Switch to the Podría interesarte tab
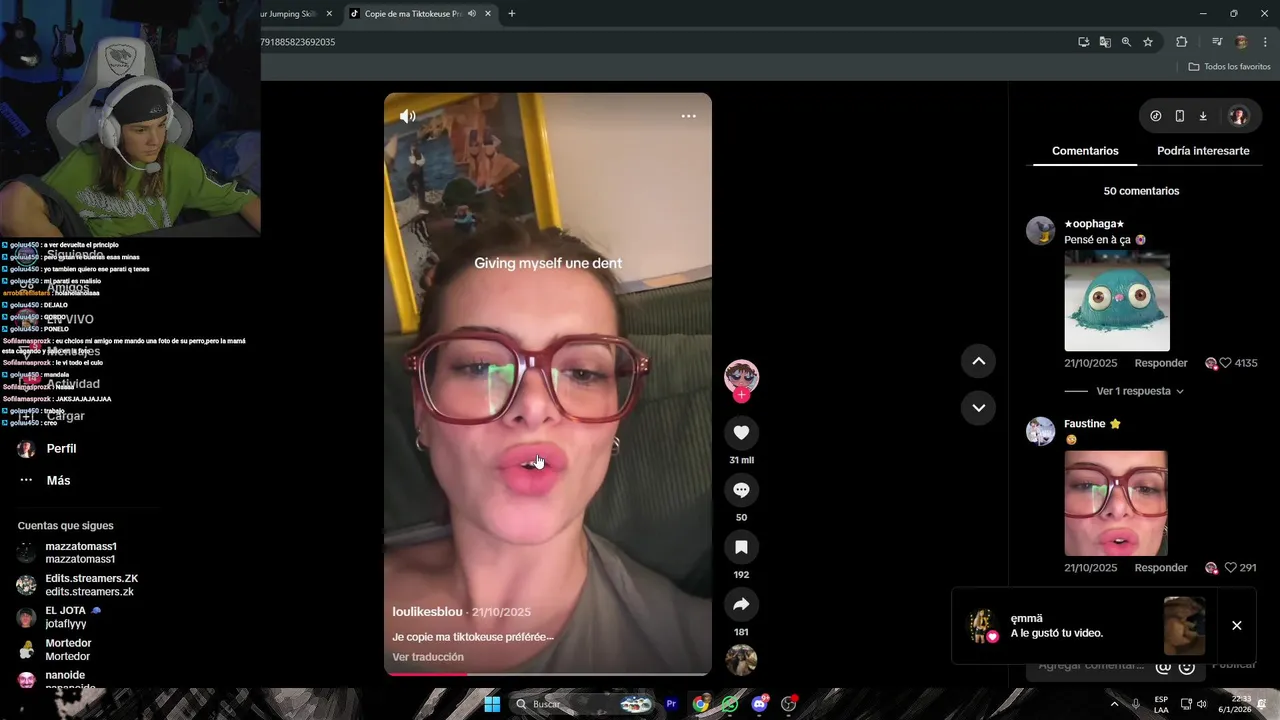This screenshot has width=1280, height=720. [x=1203, y=151]
